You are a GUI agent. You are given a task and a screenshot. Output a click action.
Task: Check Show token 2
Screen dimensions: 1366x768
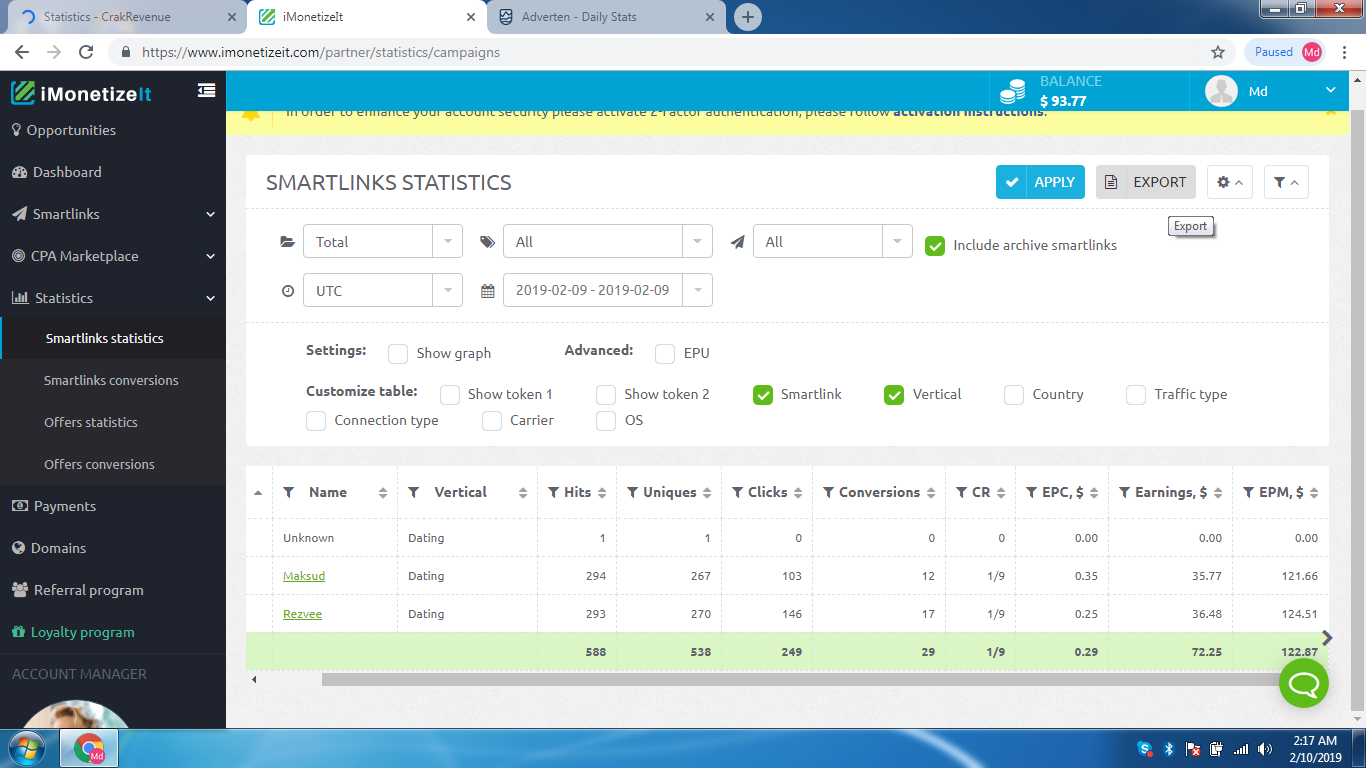pos(606,394)
